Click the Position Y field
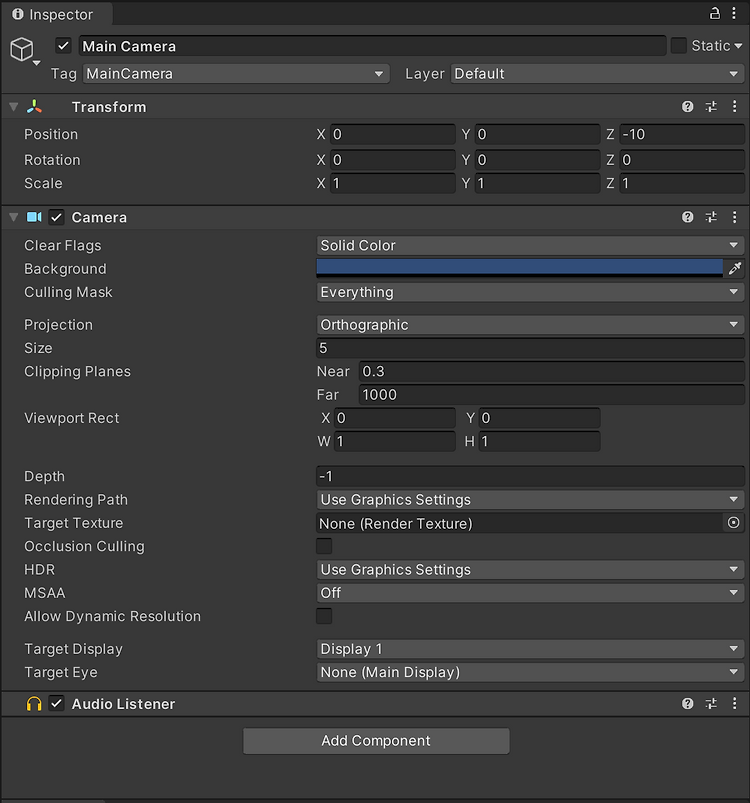Screen dimensions: 750x803 537,134
